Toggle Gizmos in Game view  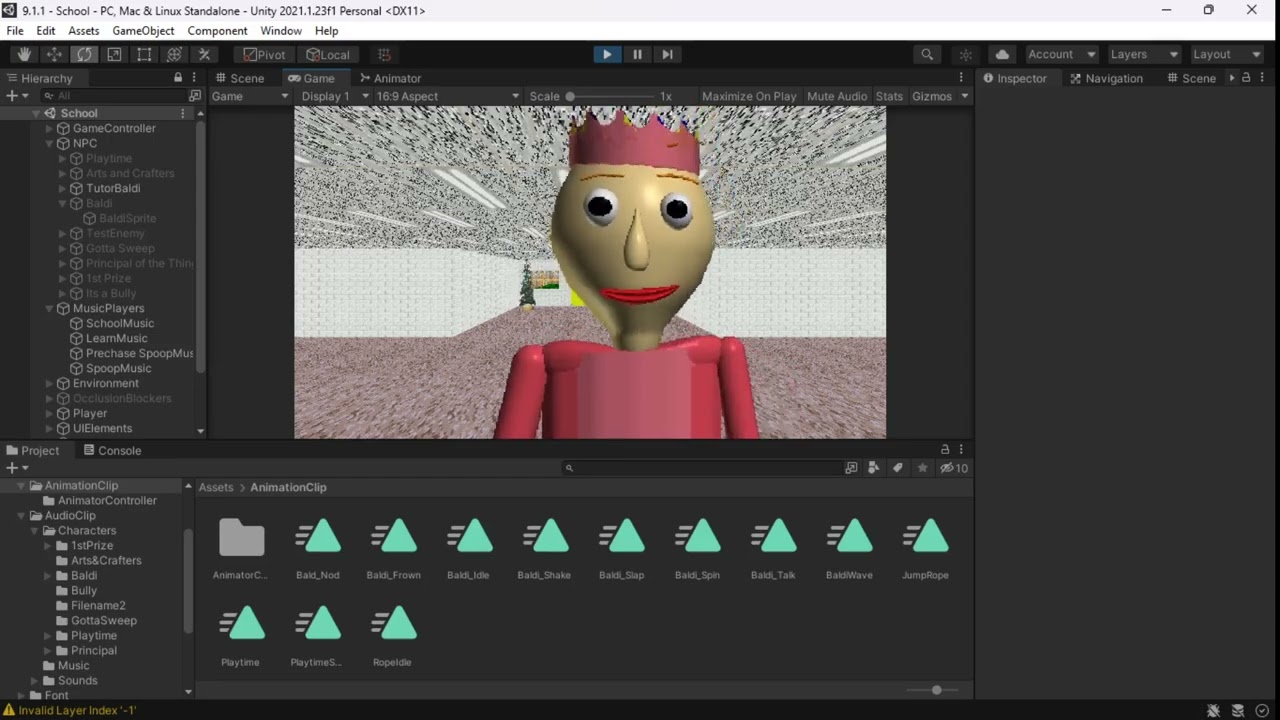[932, 96]
